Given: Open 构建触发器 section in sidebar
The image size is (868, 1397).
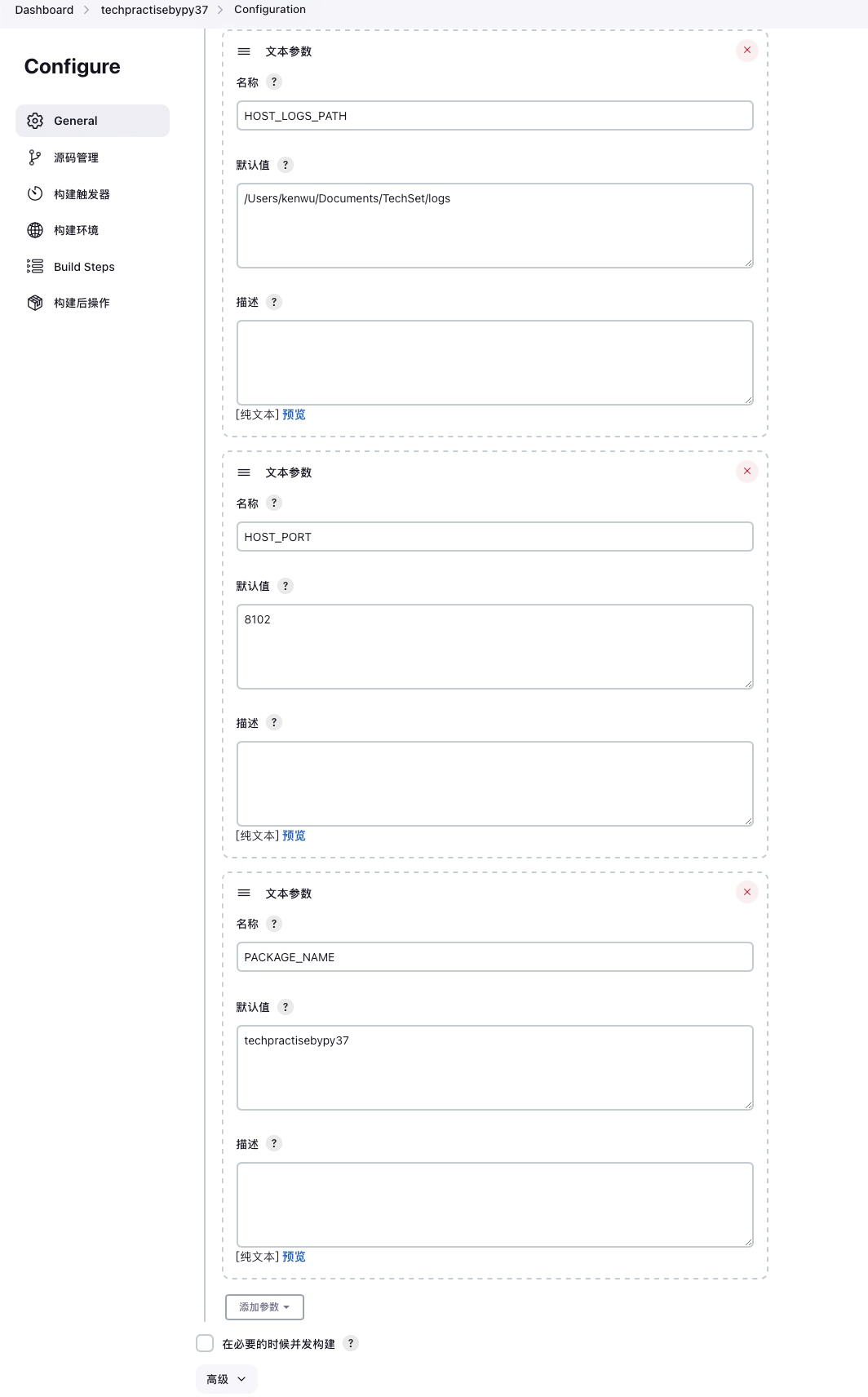Looking at the screenshot, I should [x=82, y=194].
